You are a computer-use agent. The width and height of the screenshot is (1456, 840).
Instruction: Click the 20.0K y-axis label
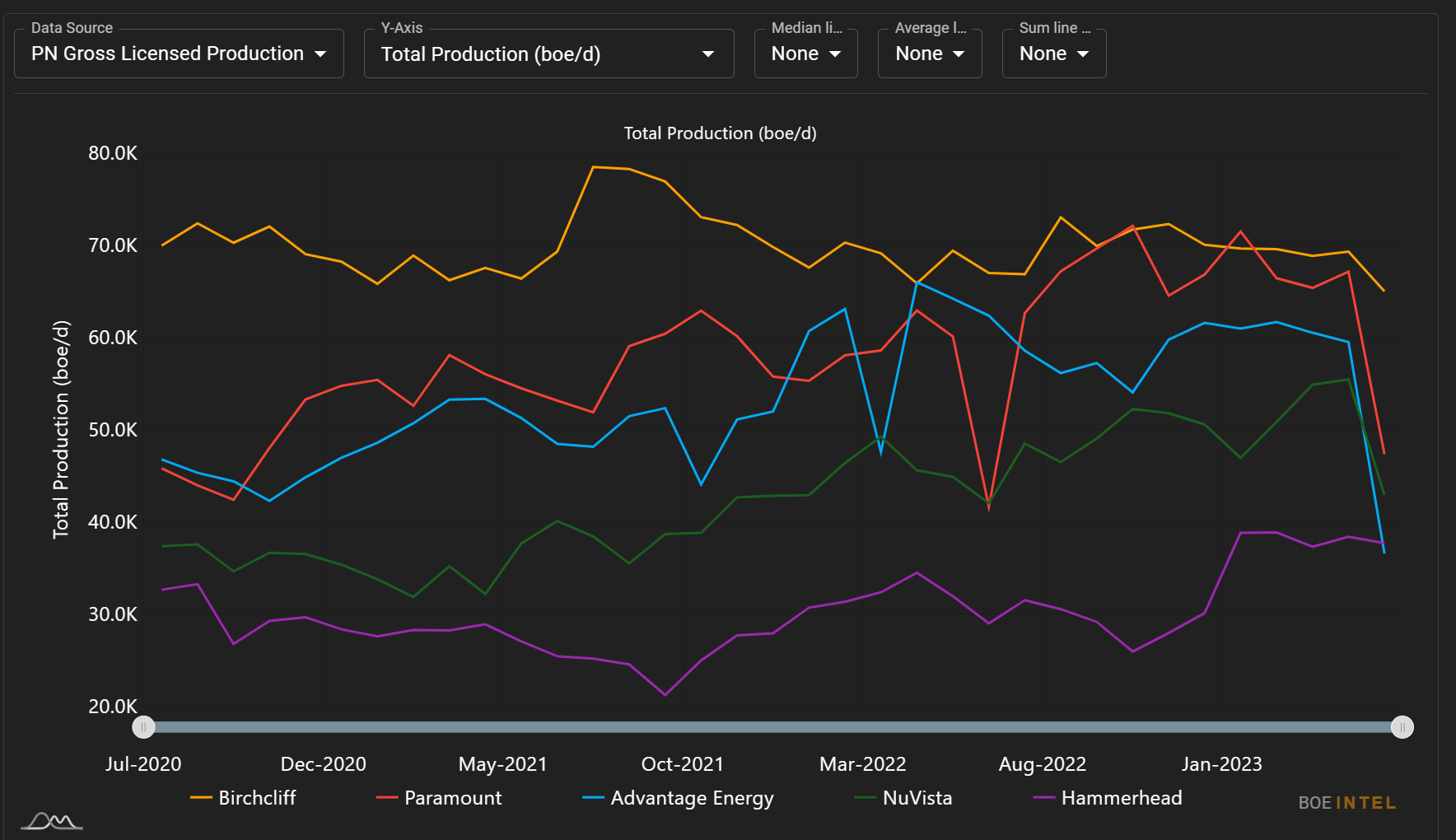113,707
